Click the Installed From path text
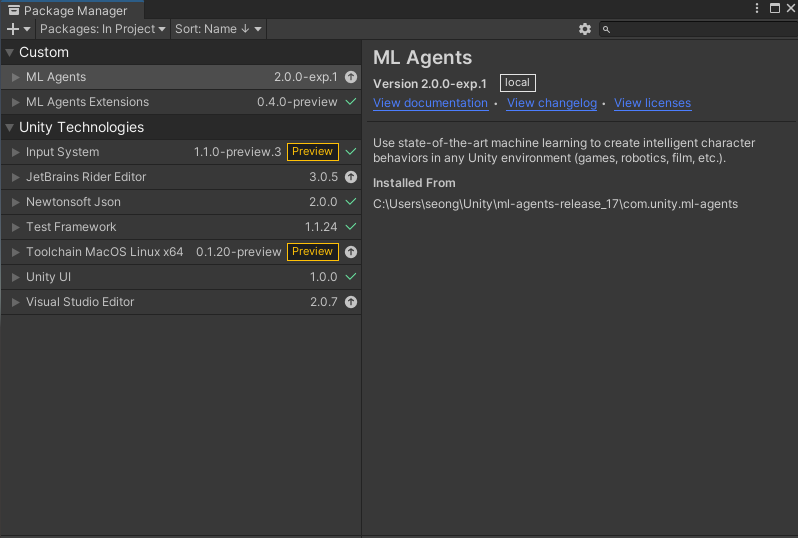798x538 pixels. coord(555,204)
